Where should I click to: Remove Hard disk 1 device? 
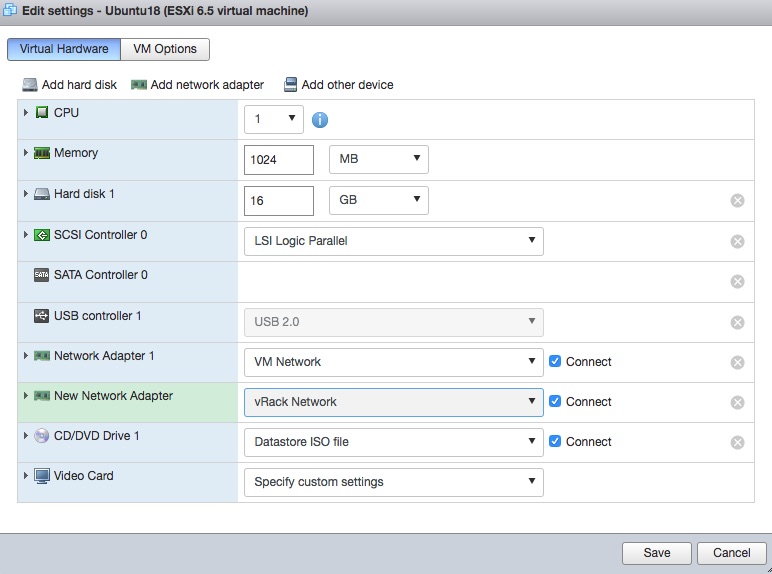point(737,200)
